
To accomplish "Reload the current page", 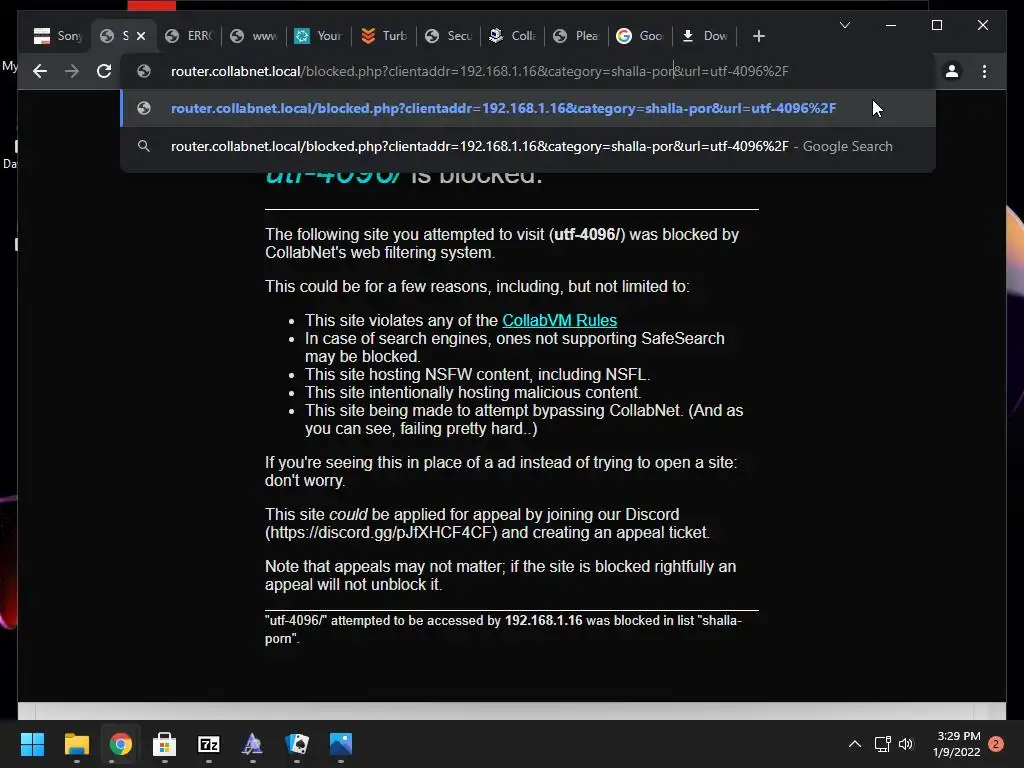I will click(104, 71).
